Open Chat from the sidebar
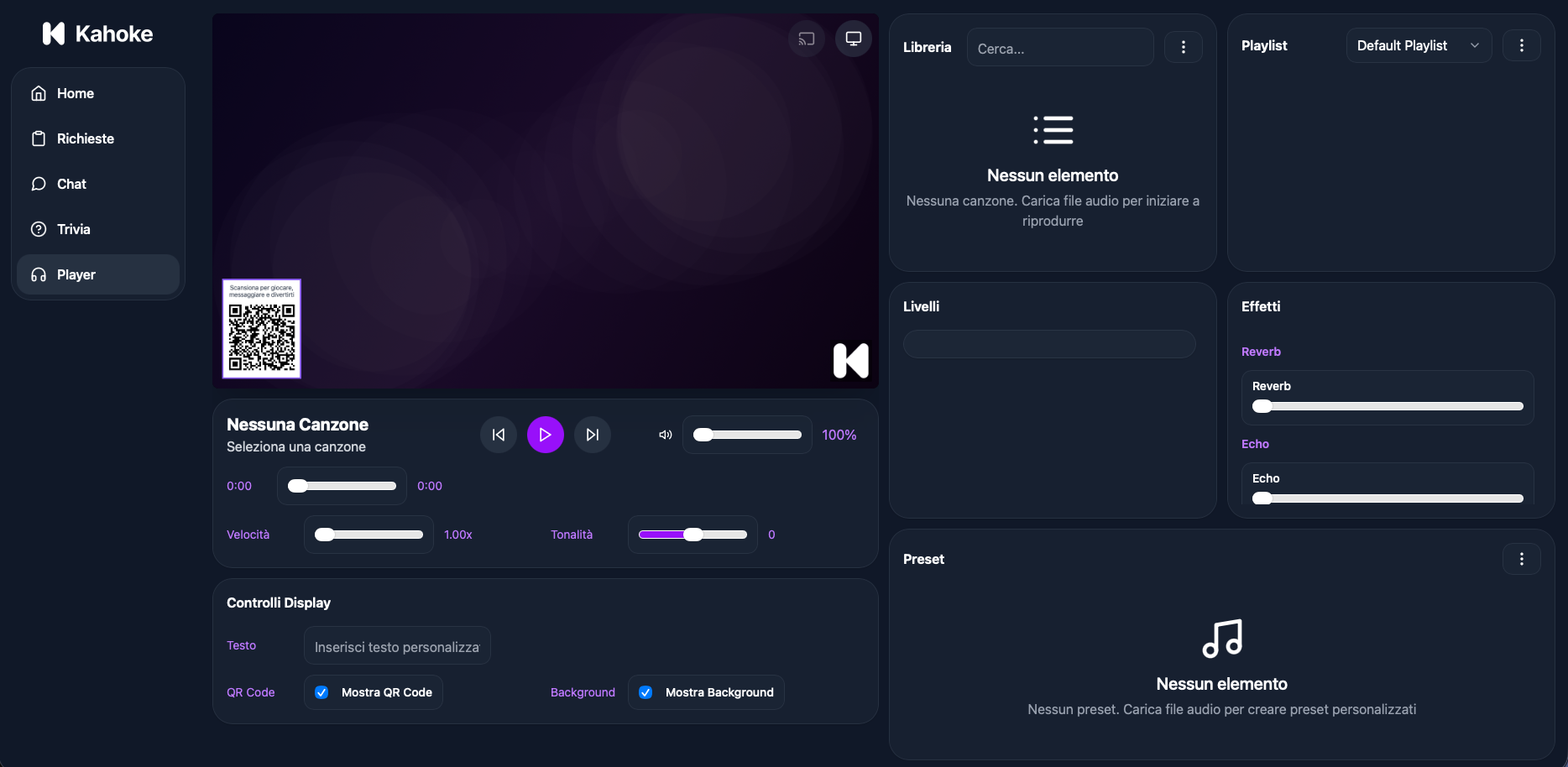This screenshot has width=1568, height=767. point(71,184)
